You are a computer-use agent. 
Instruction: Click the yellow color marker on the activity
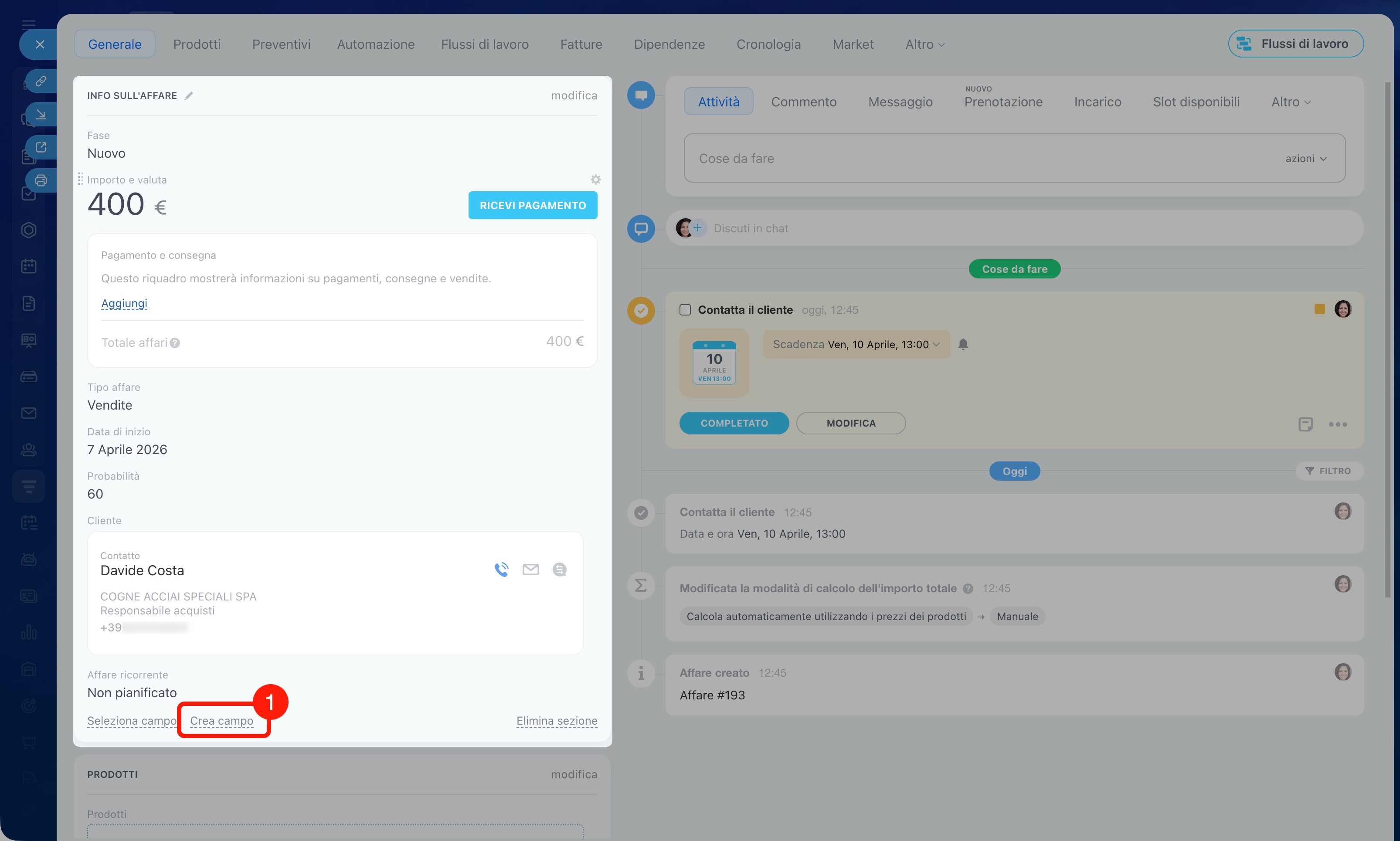[1319, 309]
